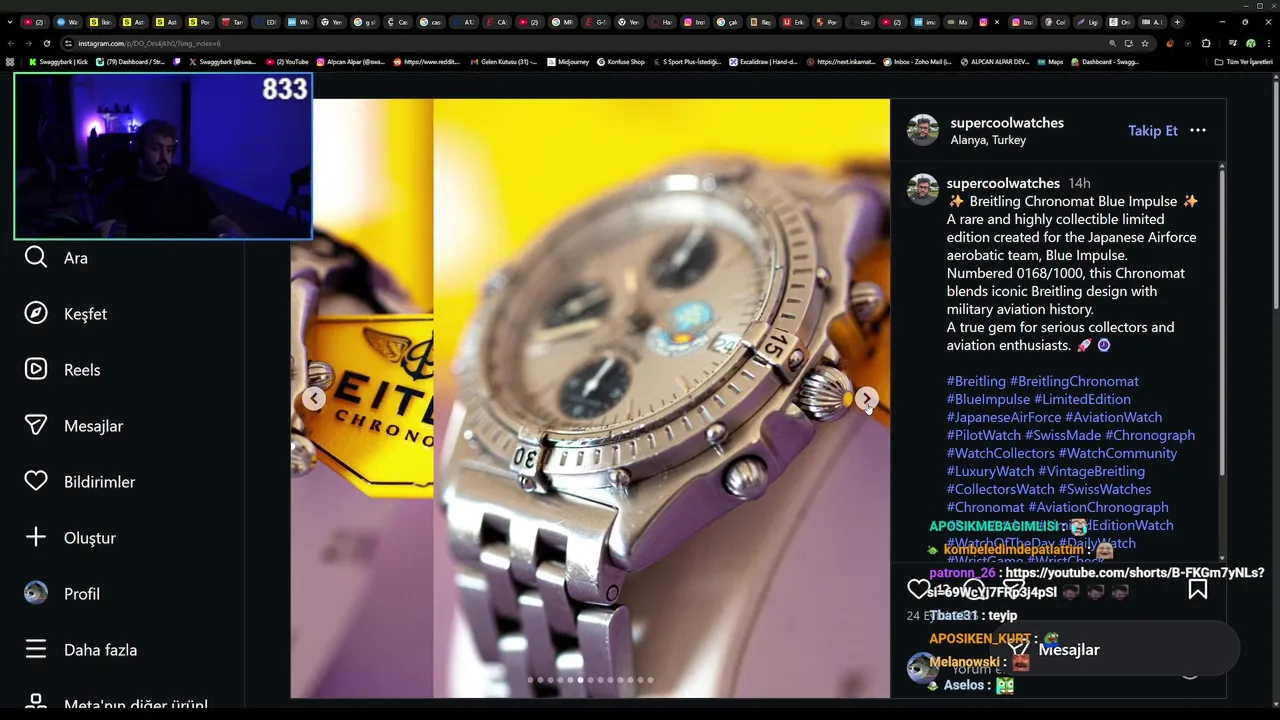
Task: Open Chrome three-dot menu
Action: [x=1269, y=43]
